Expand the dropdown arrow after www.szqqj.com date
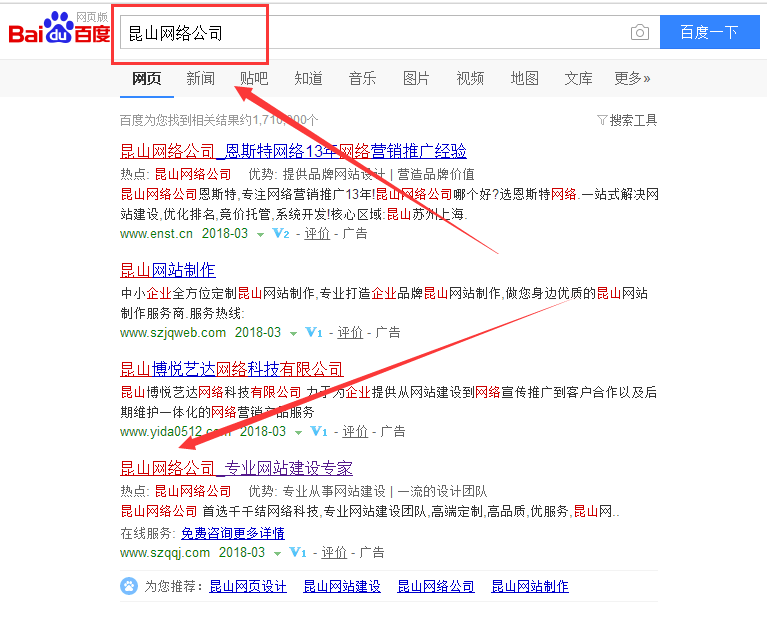Image resolution: width=767 pixels, height=619 pixels. [277, 552]
